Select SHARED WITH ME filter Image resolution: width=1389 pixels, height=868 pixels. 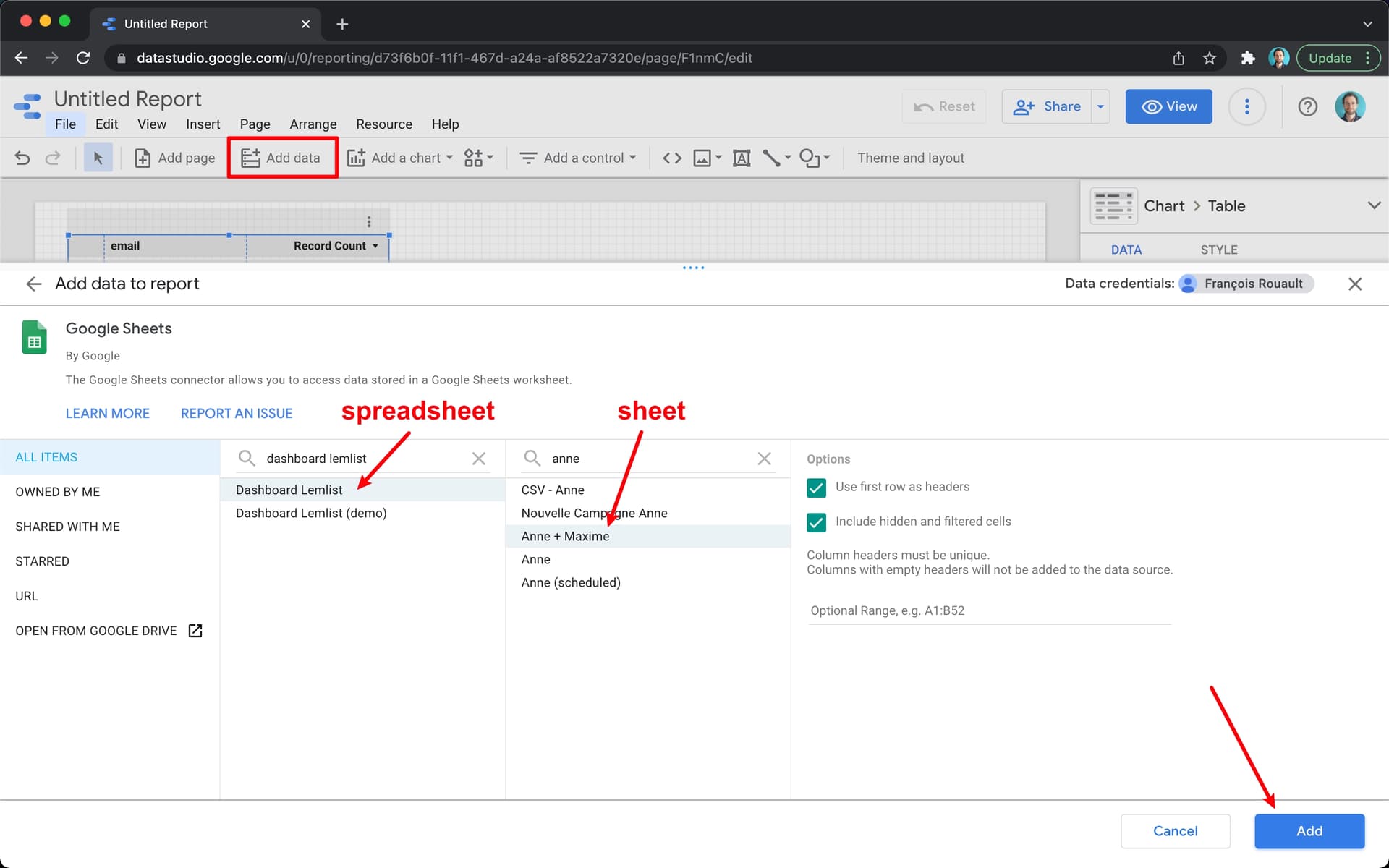(x=110, y=527)
